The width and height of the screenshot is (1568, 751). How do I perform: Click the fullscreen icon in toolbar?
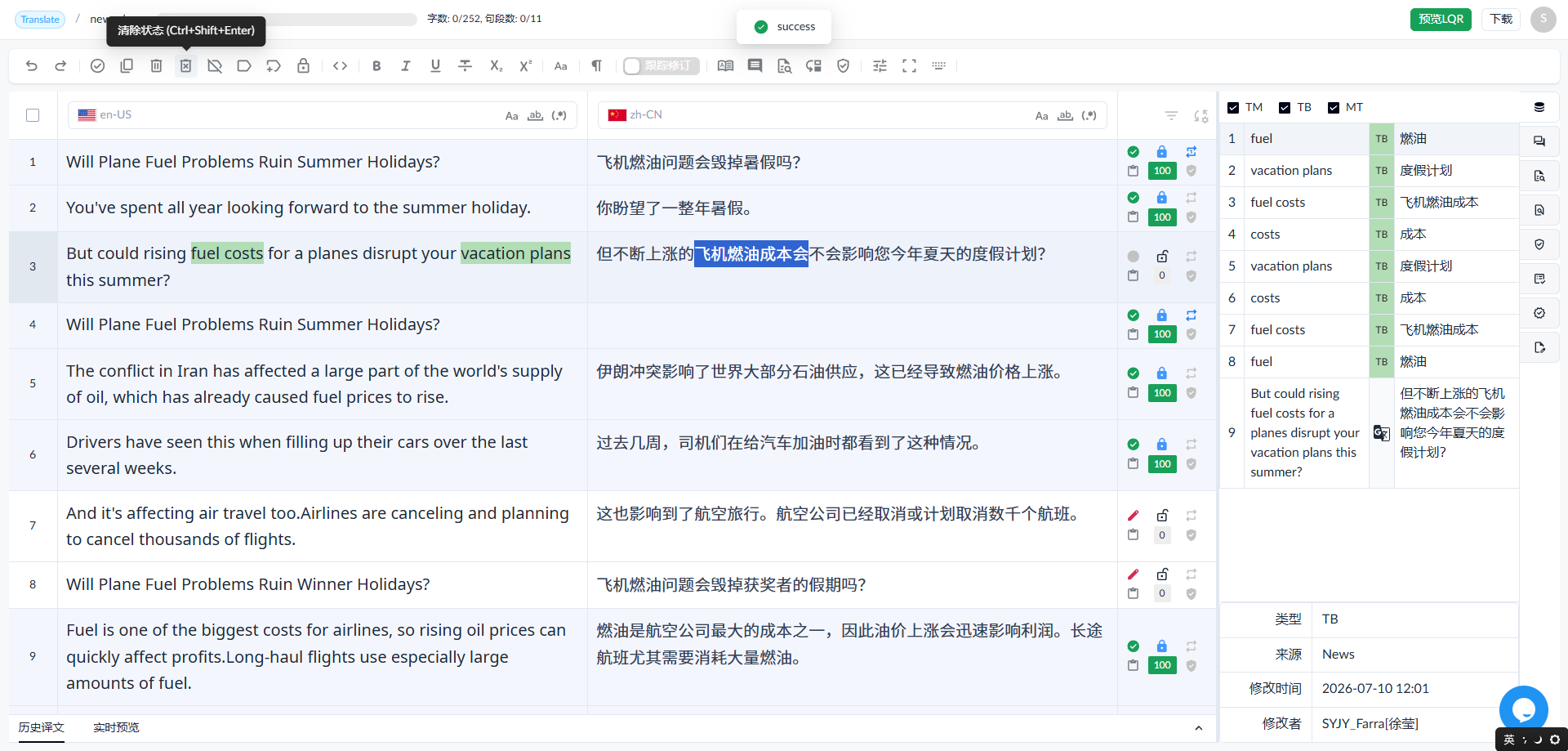(x=909, y=66)
